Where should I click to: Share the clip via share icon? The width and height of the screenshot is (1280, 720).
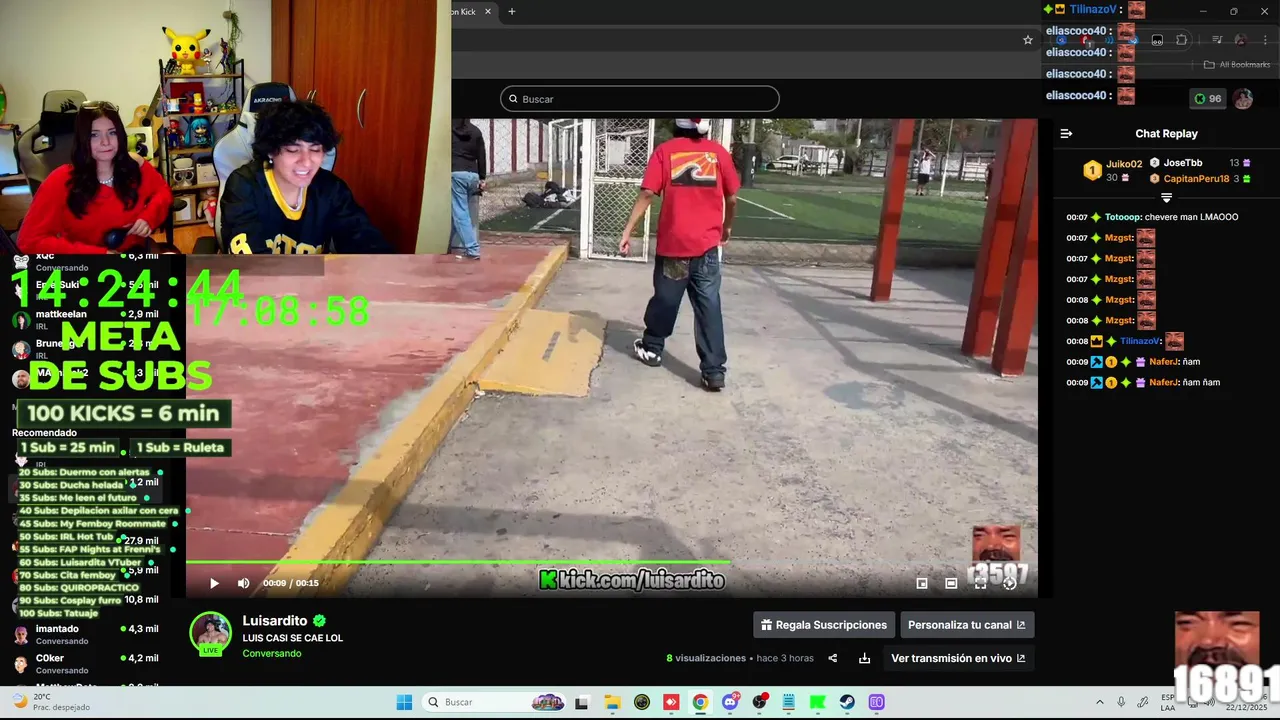tap(833, 658)
